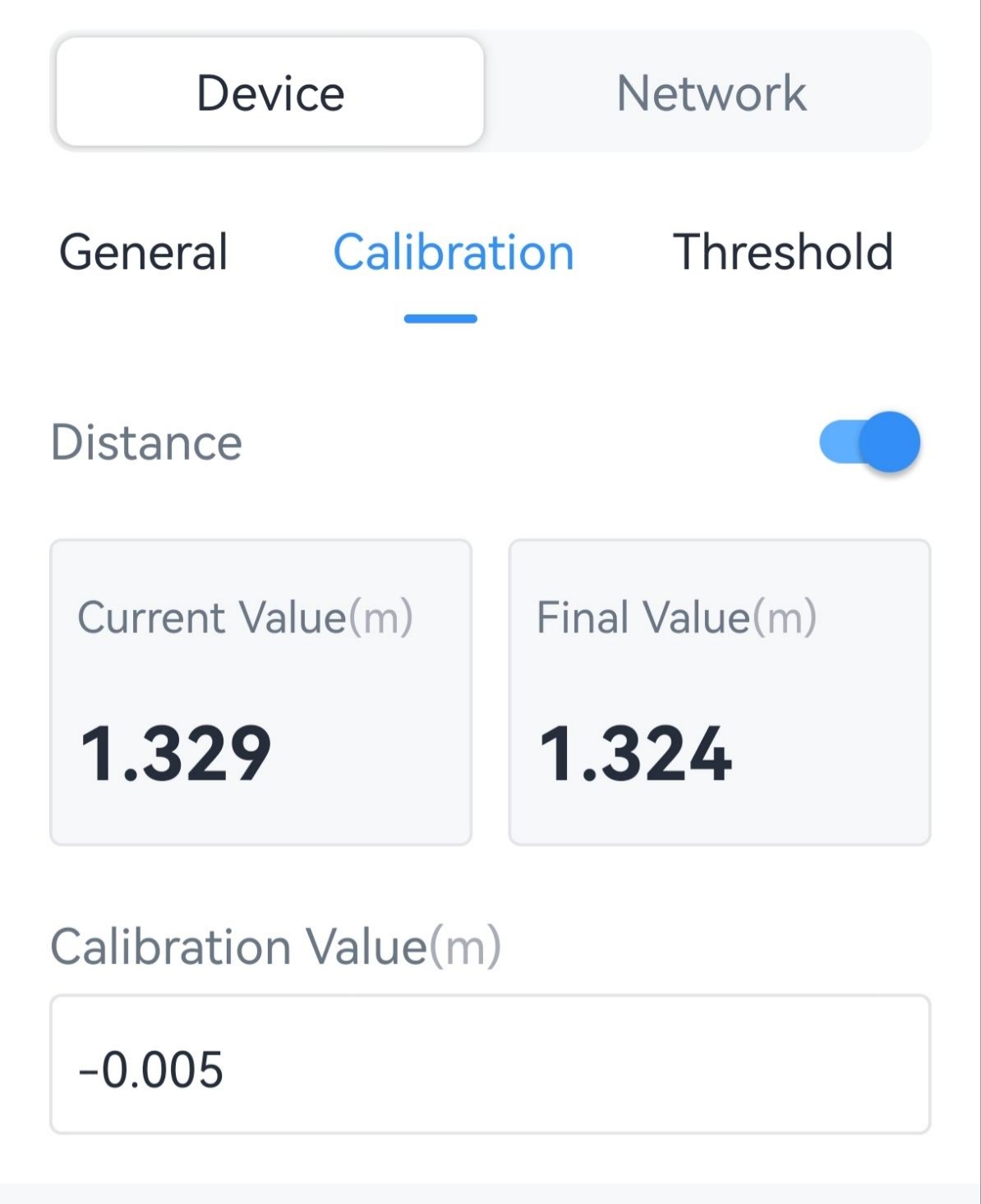This screenshot has width=981, height=1204.
Task: Switch to the Device segment
Action: pyautogui.click(x=270, y=92)
